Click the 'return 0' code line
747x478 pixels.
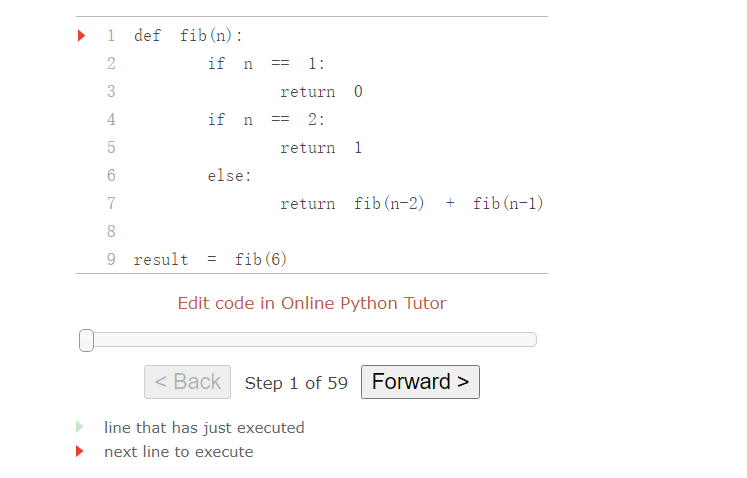coord(322,92)
